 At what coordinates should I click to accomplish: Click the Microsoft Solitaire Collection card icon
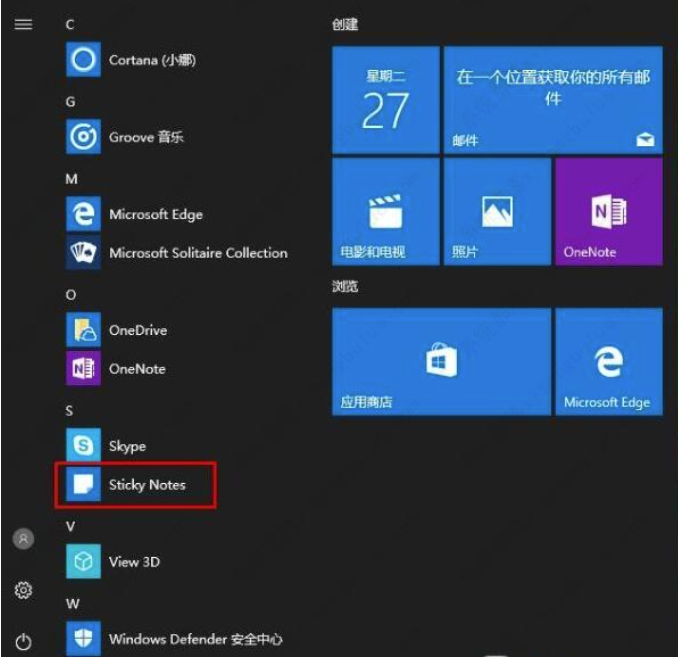(83, 252)
